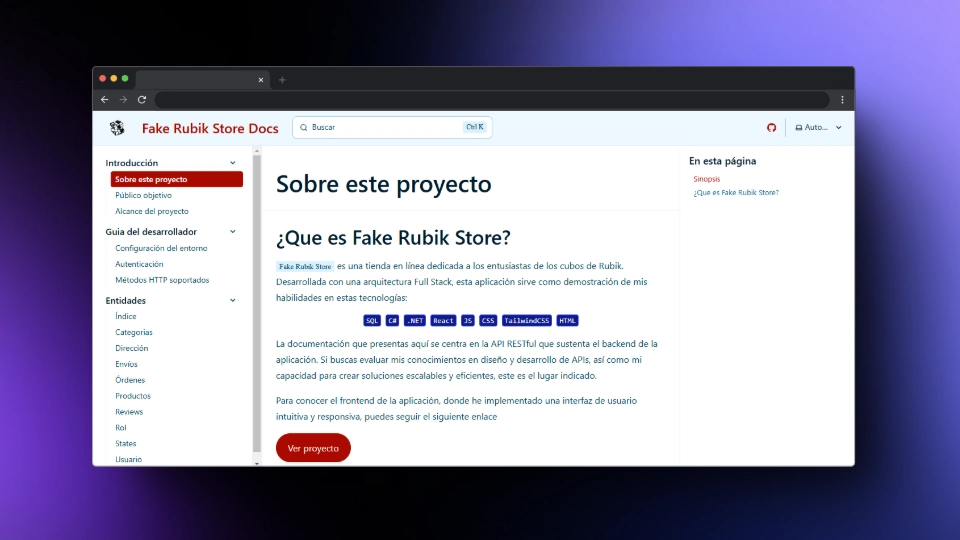Open the Auto theme dropdown
The height and width of the screenshot is (540, 960).
(x=819, y=127)
